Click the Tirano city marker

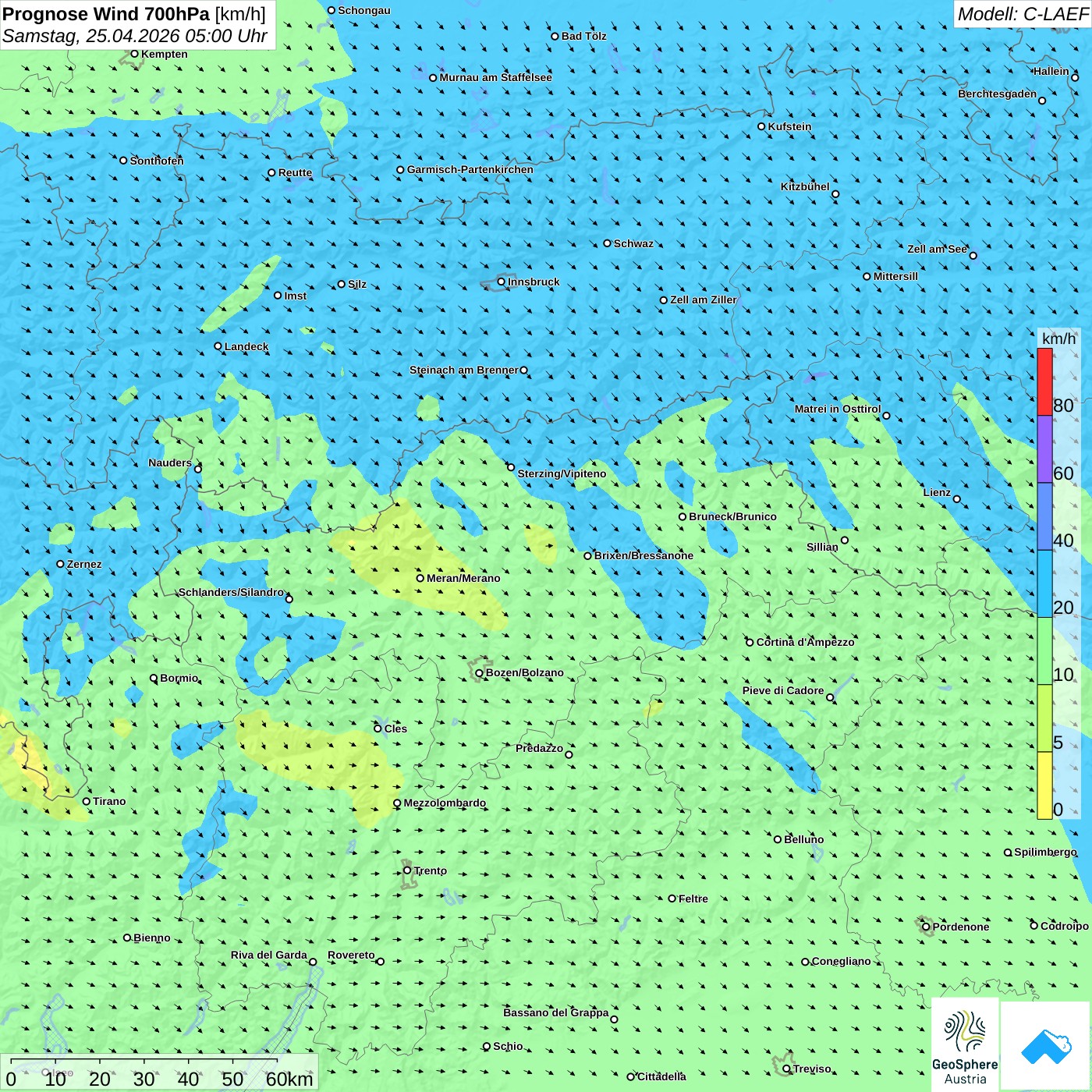[87, 801]
